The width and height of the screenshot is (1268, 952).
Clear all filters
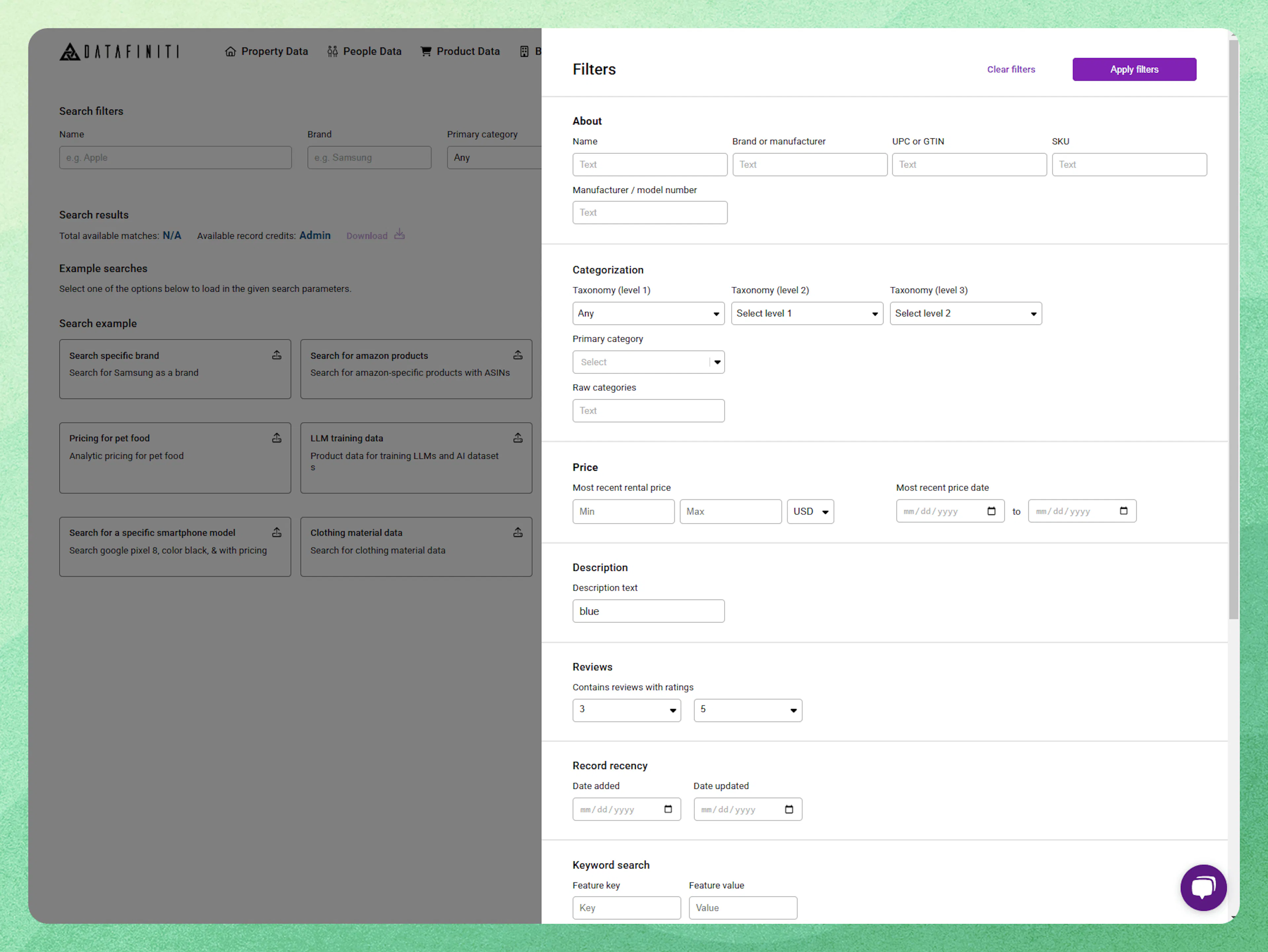(1011, 69)
